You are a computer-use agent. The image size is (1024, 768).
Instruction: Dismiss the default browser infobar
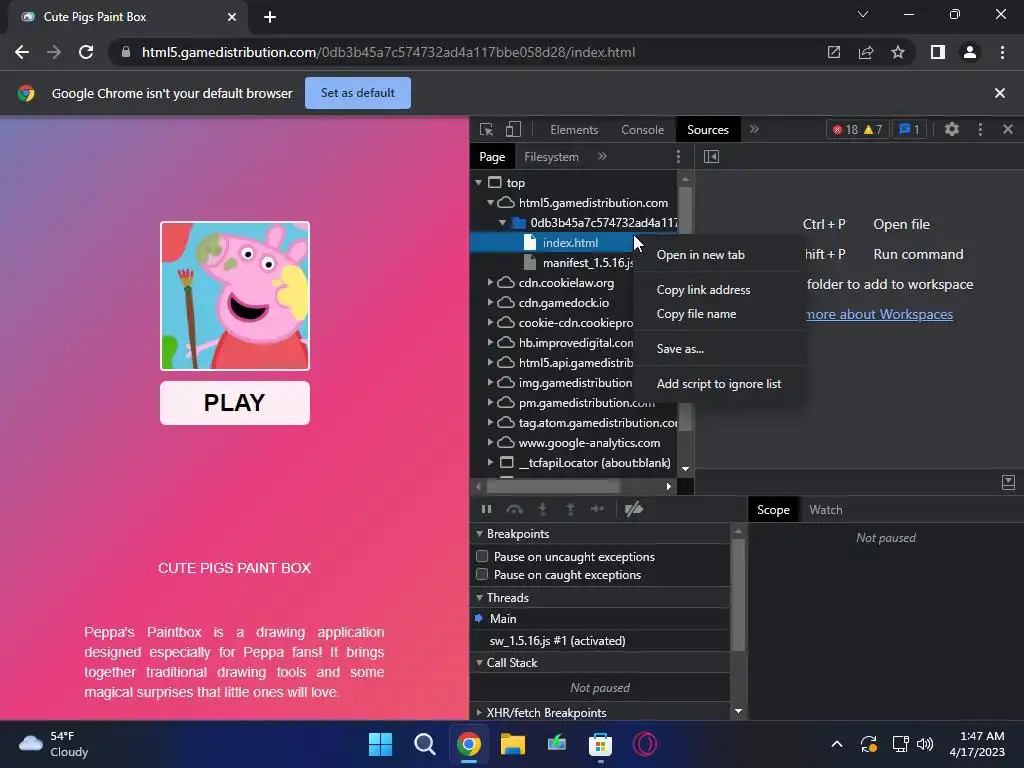[x=1000, y=93]
